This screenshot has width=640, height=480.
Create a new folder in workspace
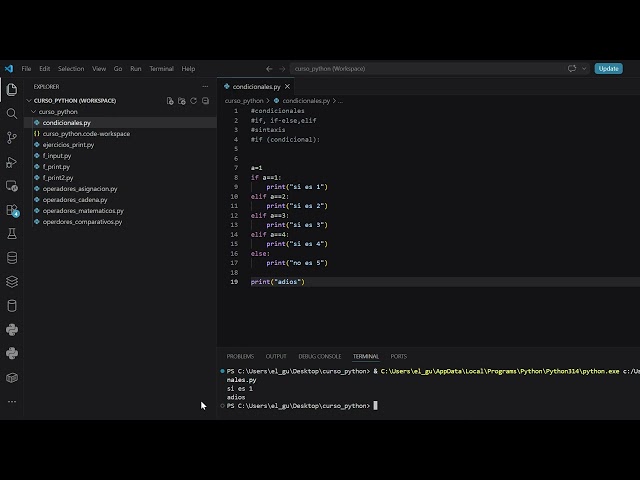coord(182,101)
